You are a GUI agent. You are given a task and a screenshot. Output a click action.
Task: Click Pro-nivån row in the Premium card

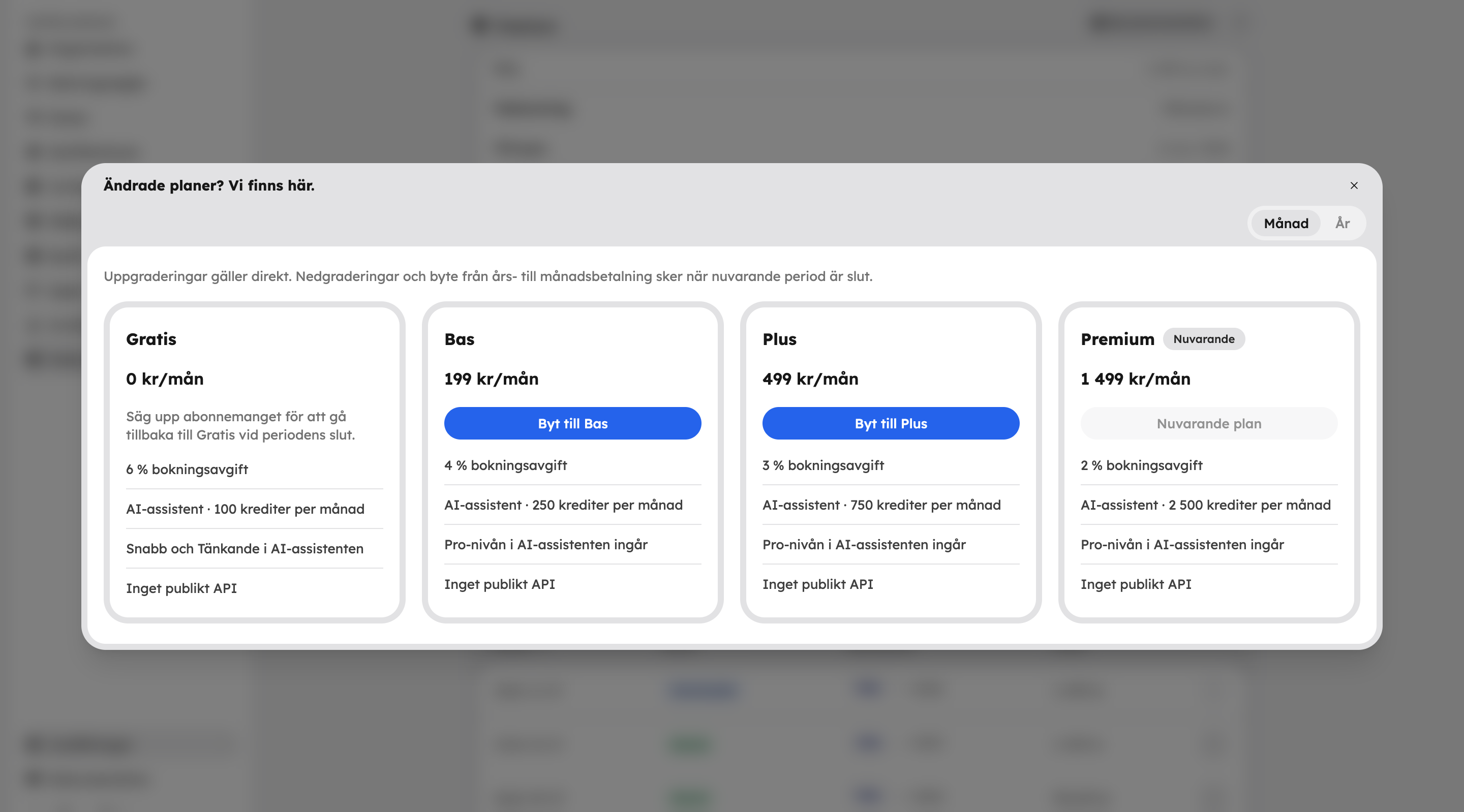pos(1209,545)
